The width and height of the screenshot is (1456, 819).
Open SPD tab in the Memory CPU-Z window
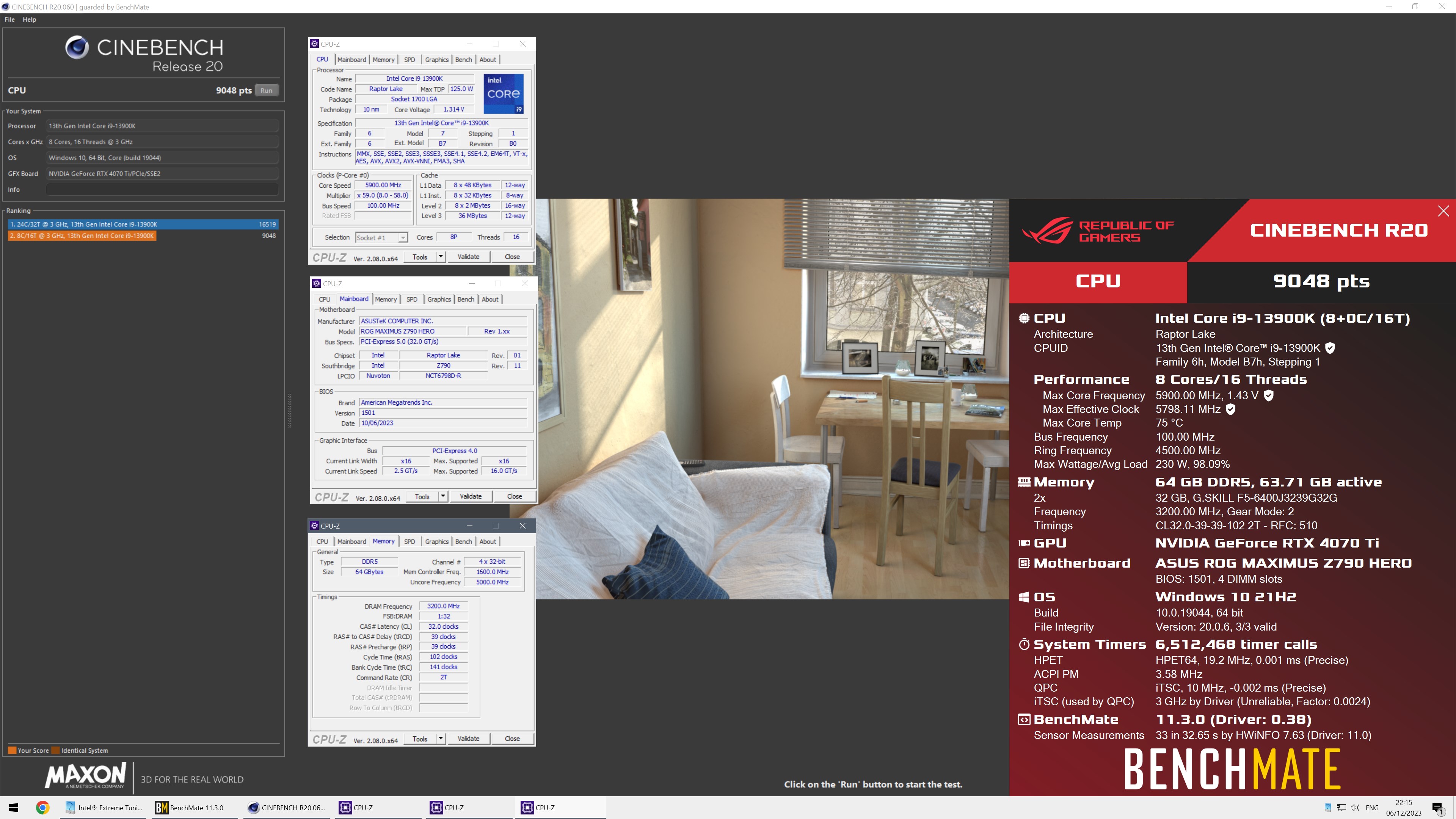click(x=410, y=541)
